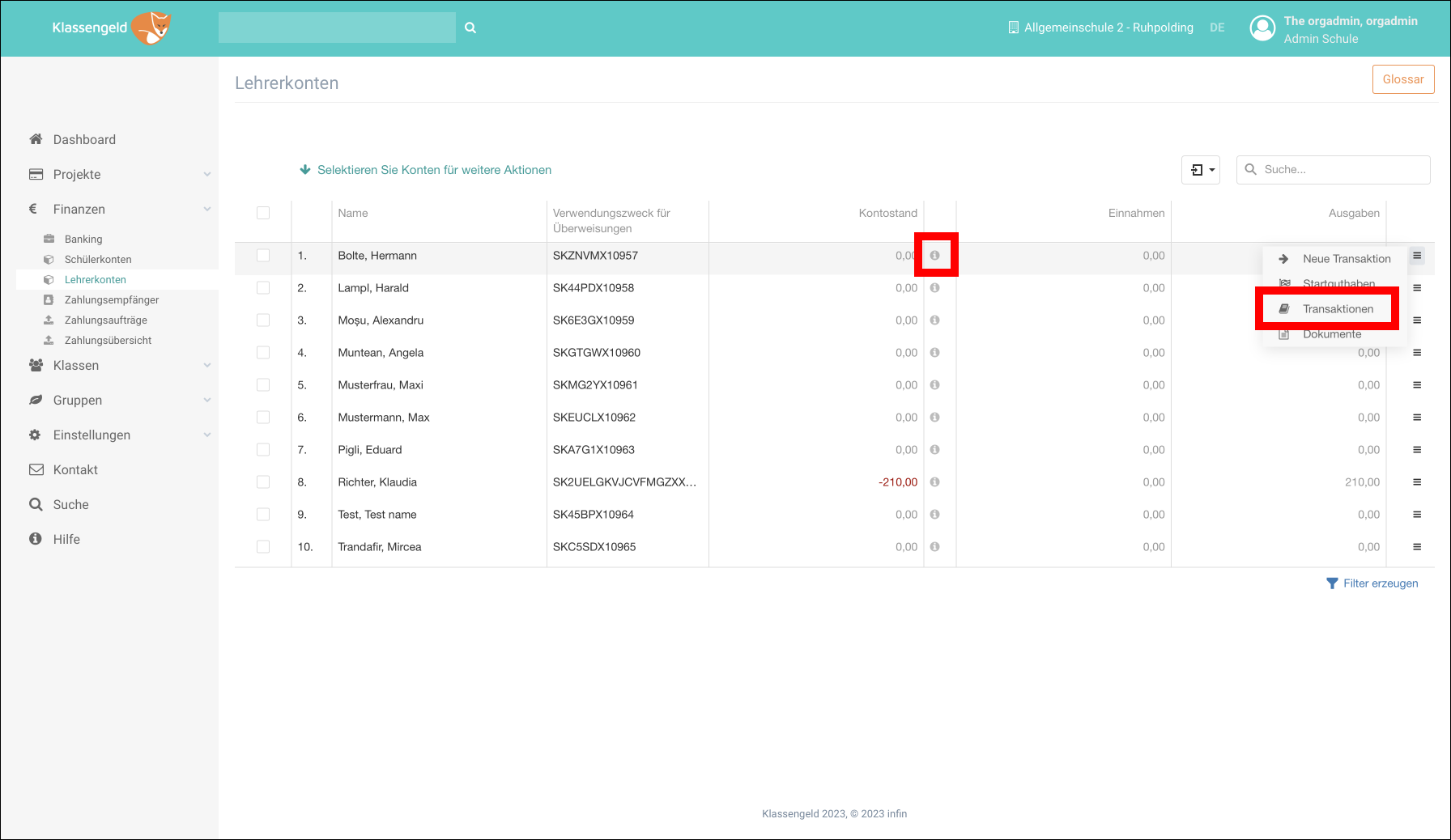Click the Glossar button

pyautogui.click(x=1403, y=79)
